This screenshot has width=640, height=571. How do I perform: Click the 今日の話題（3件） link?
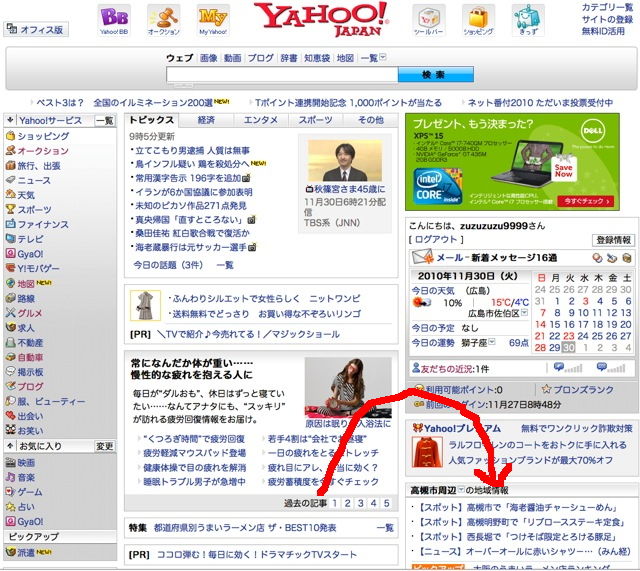coord(168,265)
